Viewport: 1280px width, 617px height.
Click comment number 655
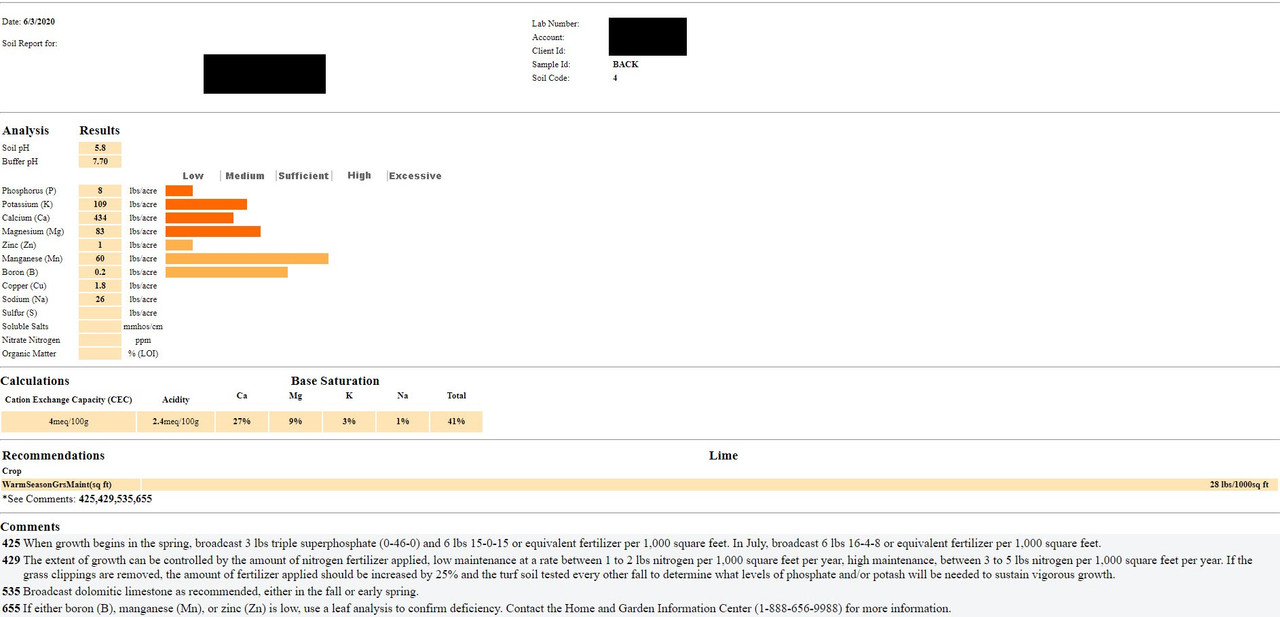point(10,608)
